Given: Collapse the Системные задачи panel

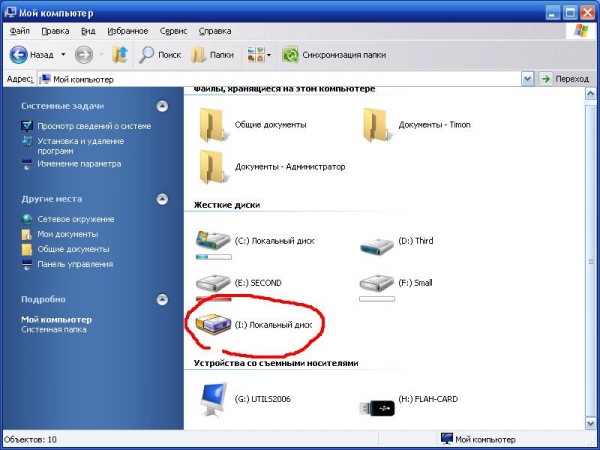Looking at the screenshot, I should point(162,106).
